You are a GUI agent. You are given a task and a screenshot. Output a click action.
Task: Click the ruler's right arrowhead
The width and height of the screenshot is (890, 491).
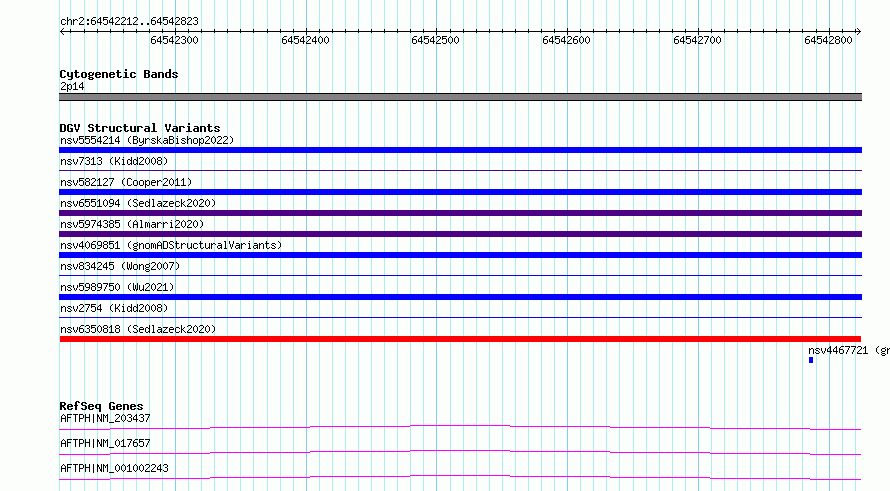click(859, 32)
